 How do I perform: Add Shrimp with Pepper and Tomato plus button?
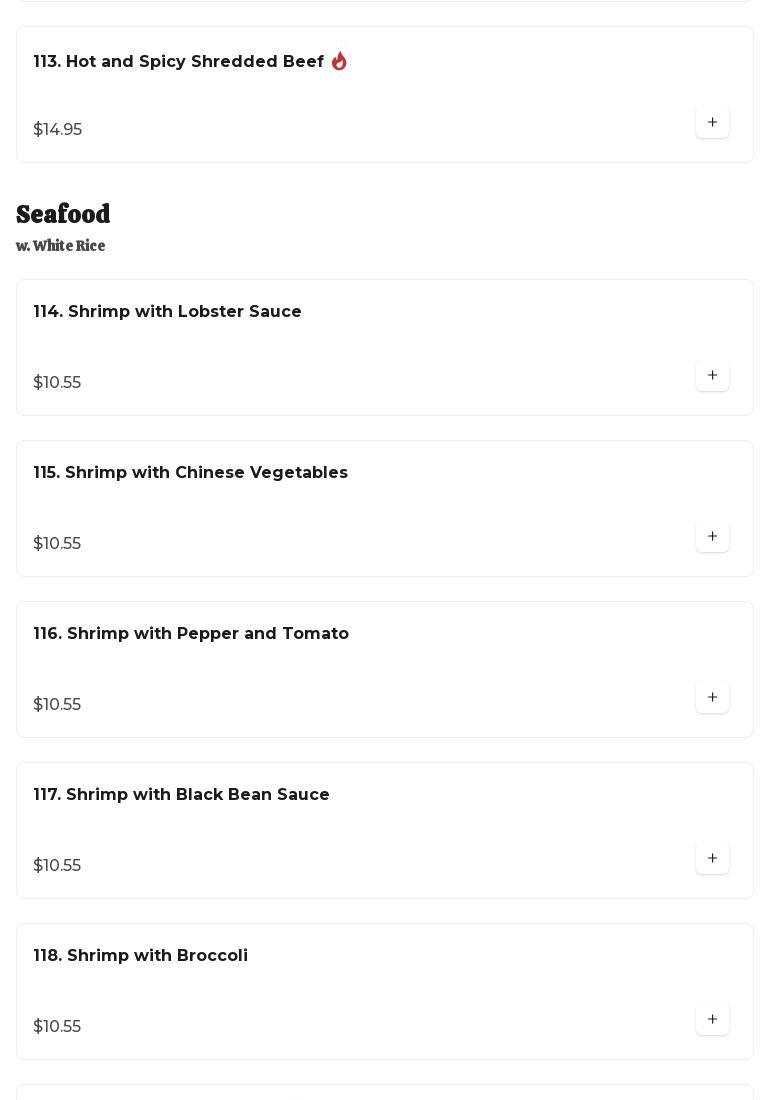(x=712, y=698)
